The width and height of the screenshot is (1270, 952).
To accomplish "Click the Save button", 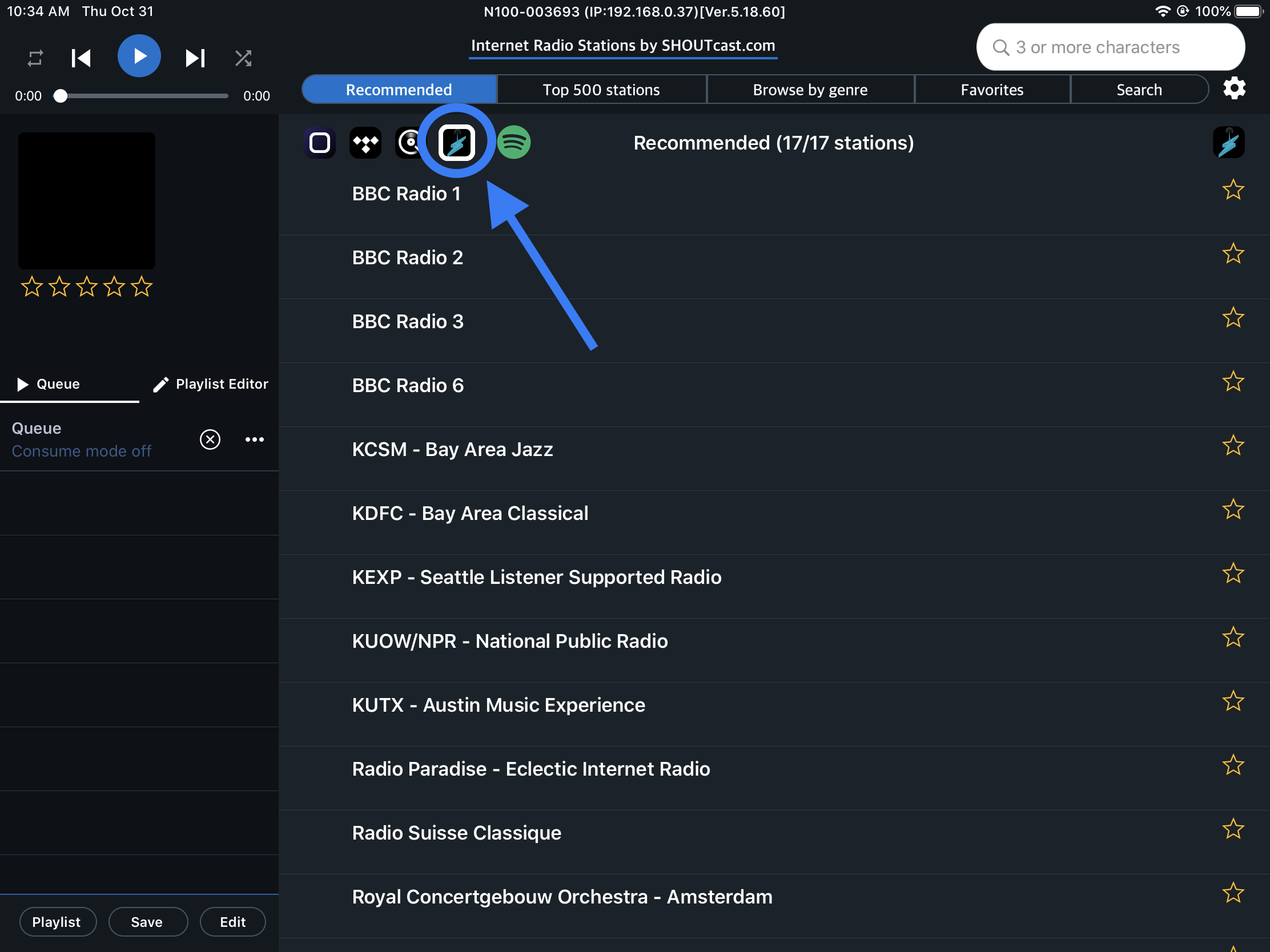I will pos(147,922).
